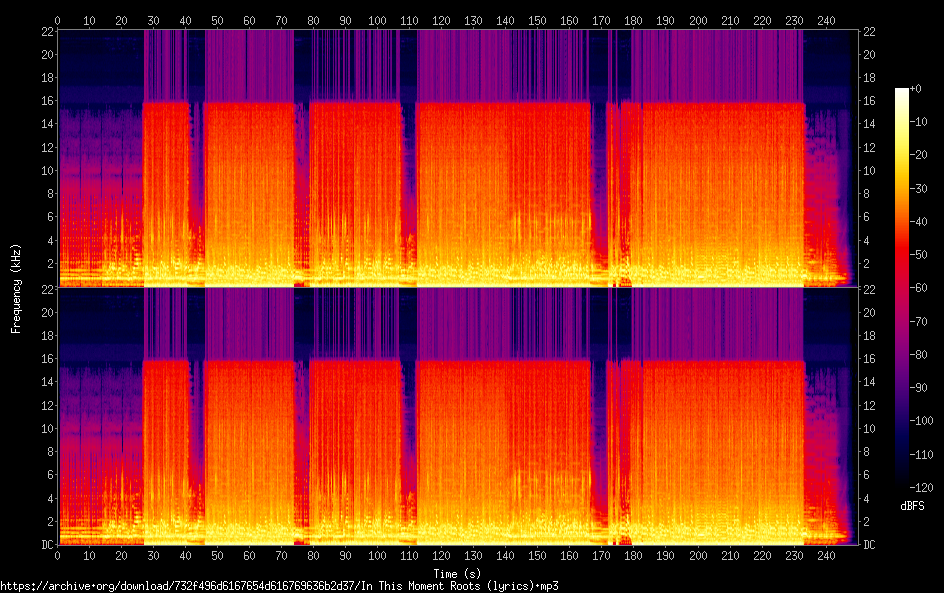Click the 16 kHz tick of the upper channel, left axis
The width and height of the screenshot is (944, 593).
45,102
